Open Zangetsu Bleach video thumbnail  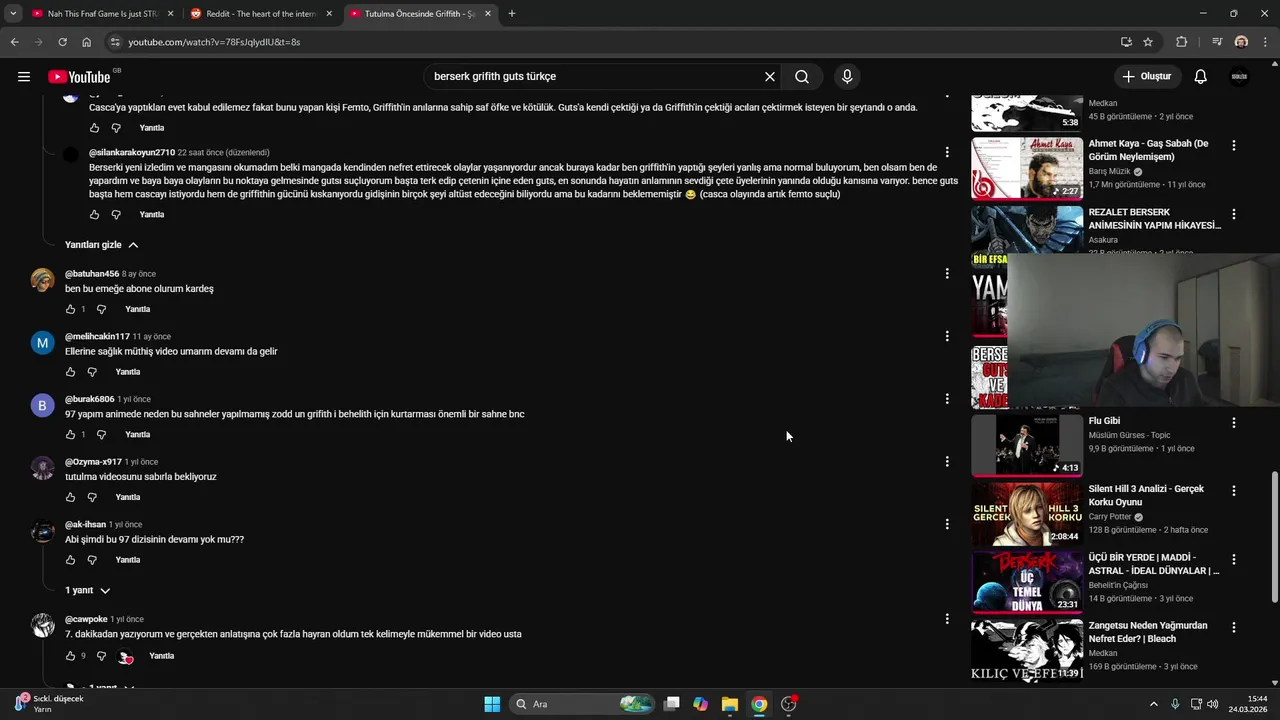tap(1027, 650)
